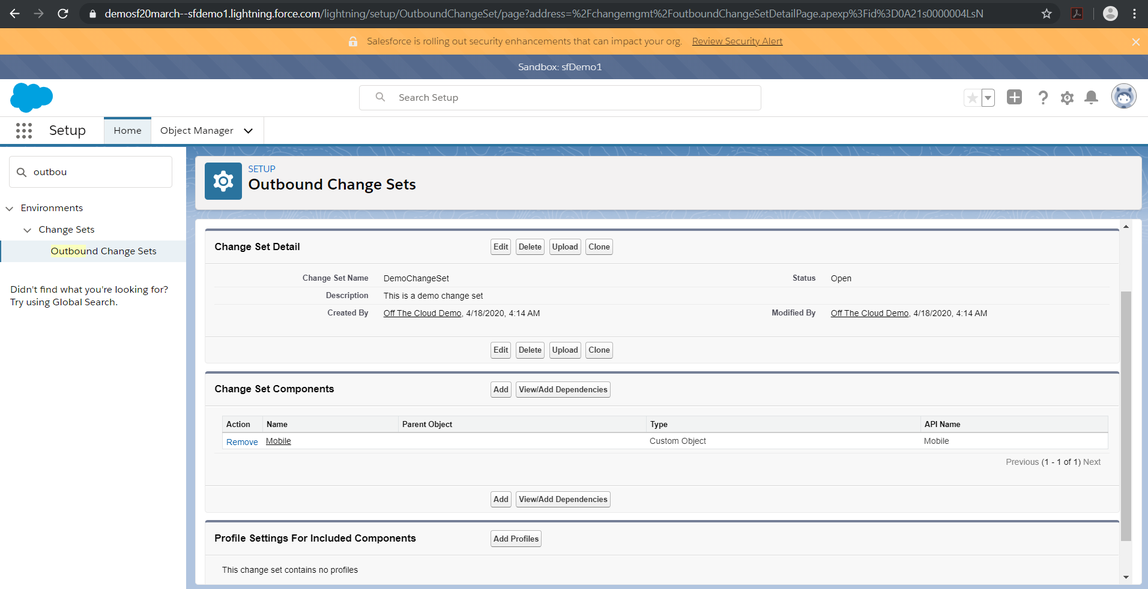Open the browser profile avatar icon
Screen dimensions: 1148x589
coord(1110,13)
